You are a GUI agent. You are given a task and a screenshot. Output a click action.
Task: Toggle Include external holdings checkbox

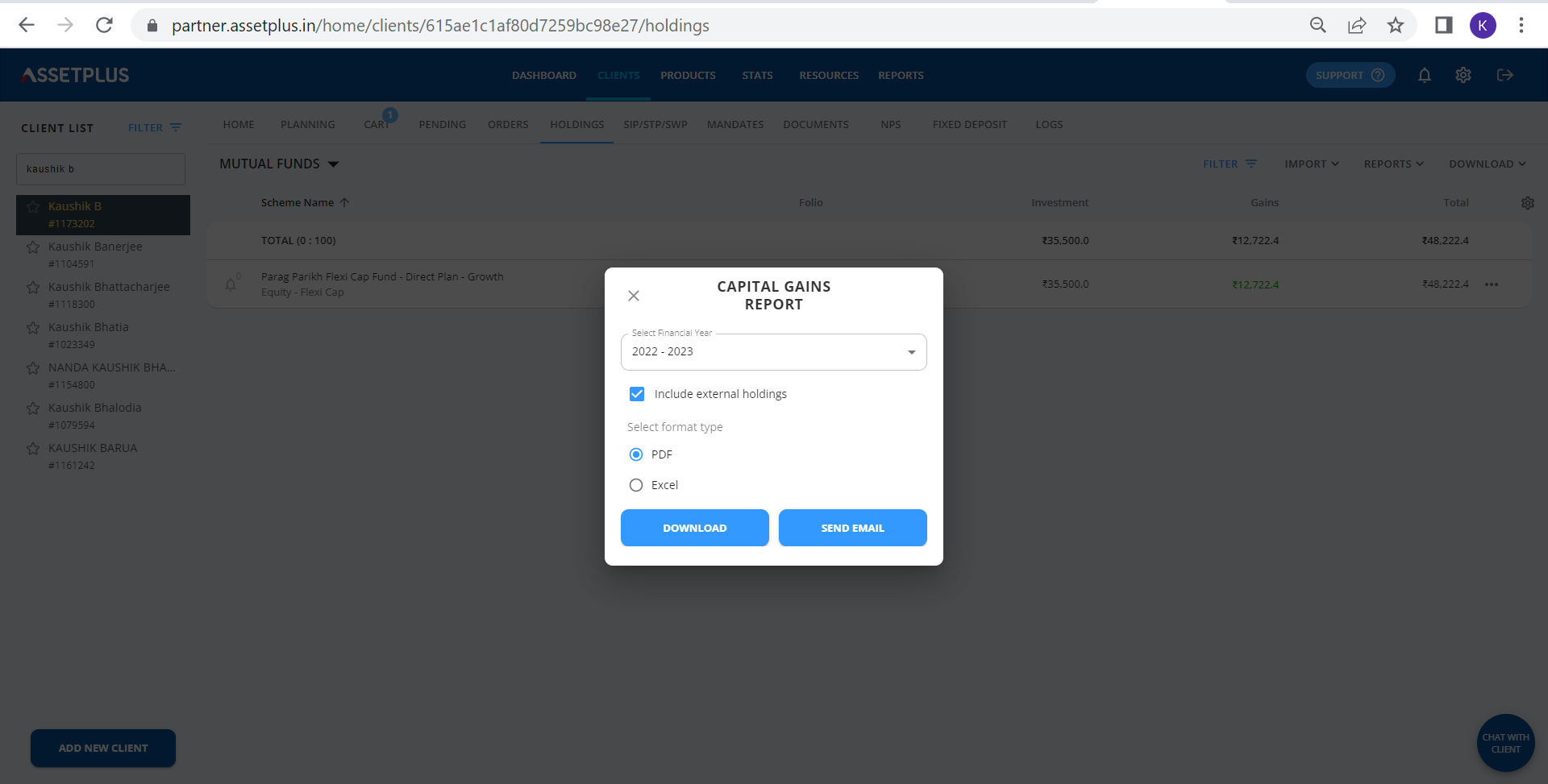pos(637,394)
